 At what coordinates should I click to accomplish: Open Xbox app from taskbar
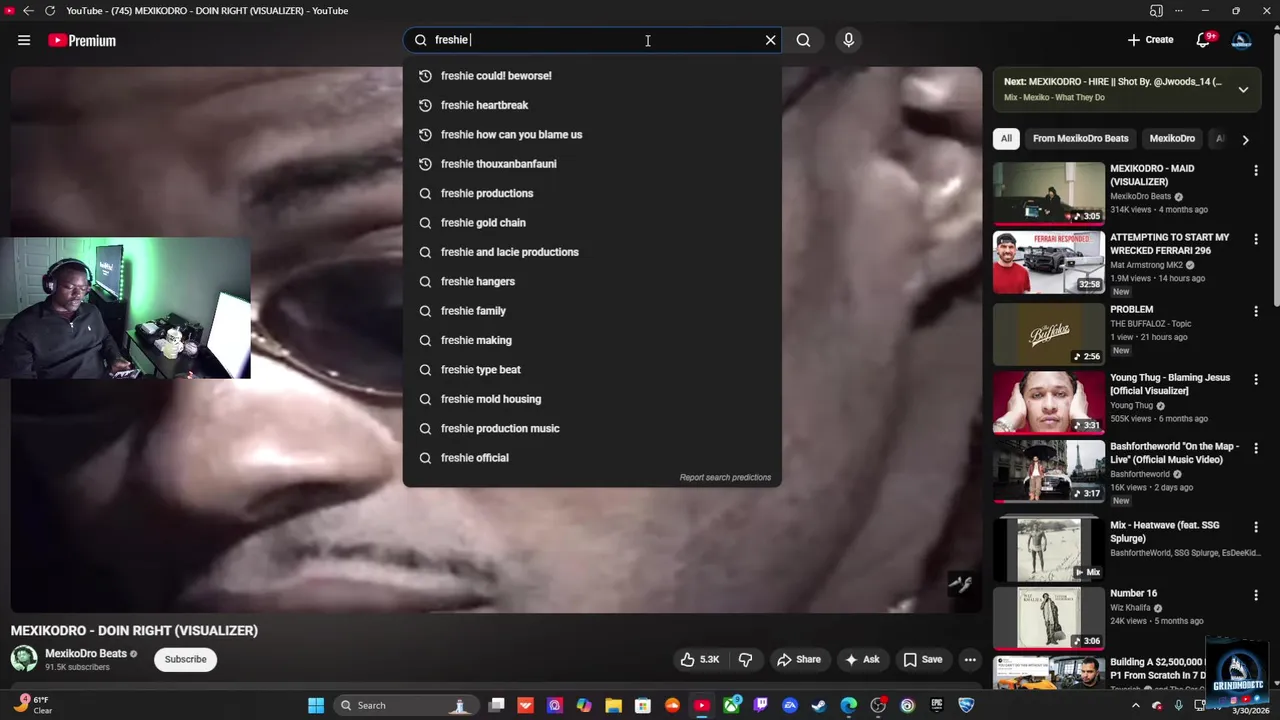click(731, 705)
